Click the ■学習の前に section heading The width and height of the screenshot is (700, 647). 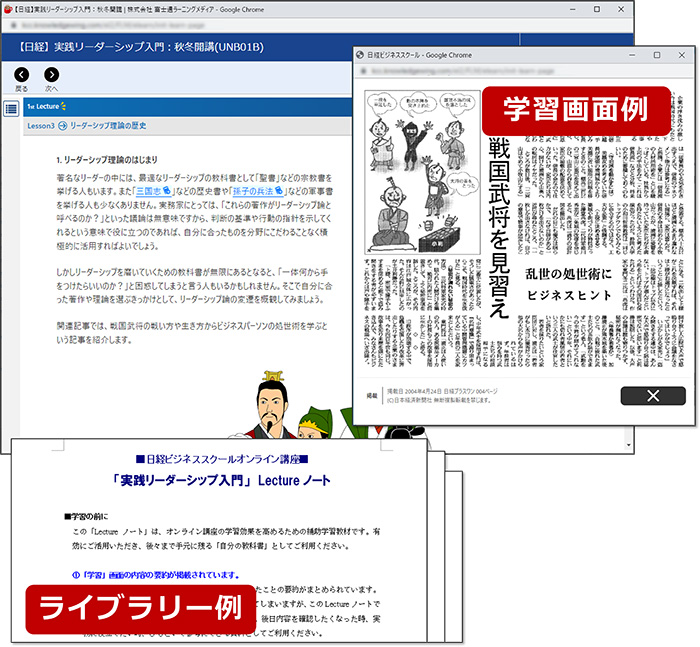click(86, 517)
